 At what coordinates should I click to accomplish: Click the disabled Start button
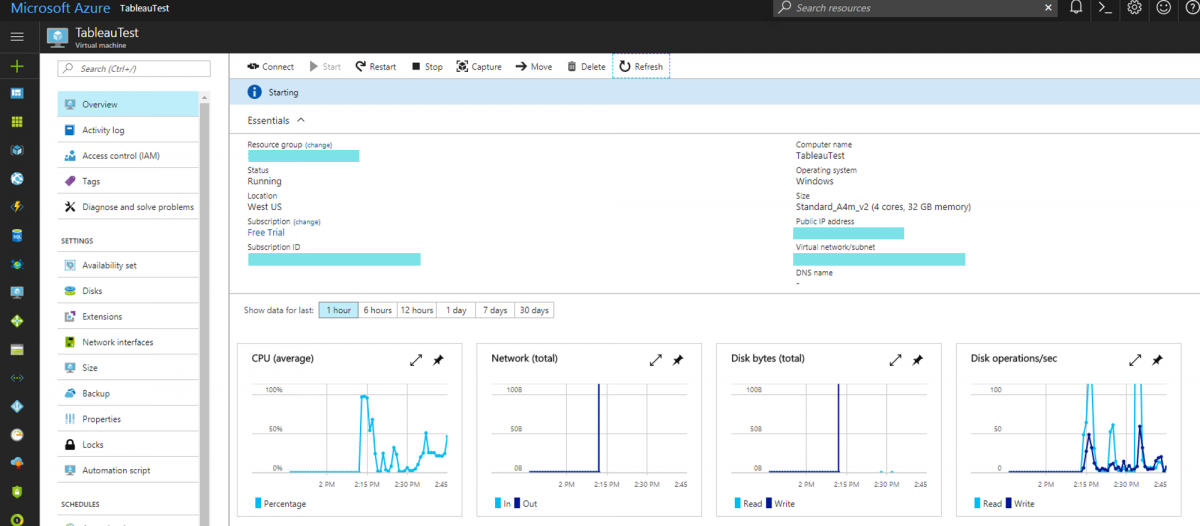(x=324, y=67)
